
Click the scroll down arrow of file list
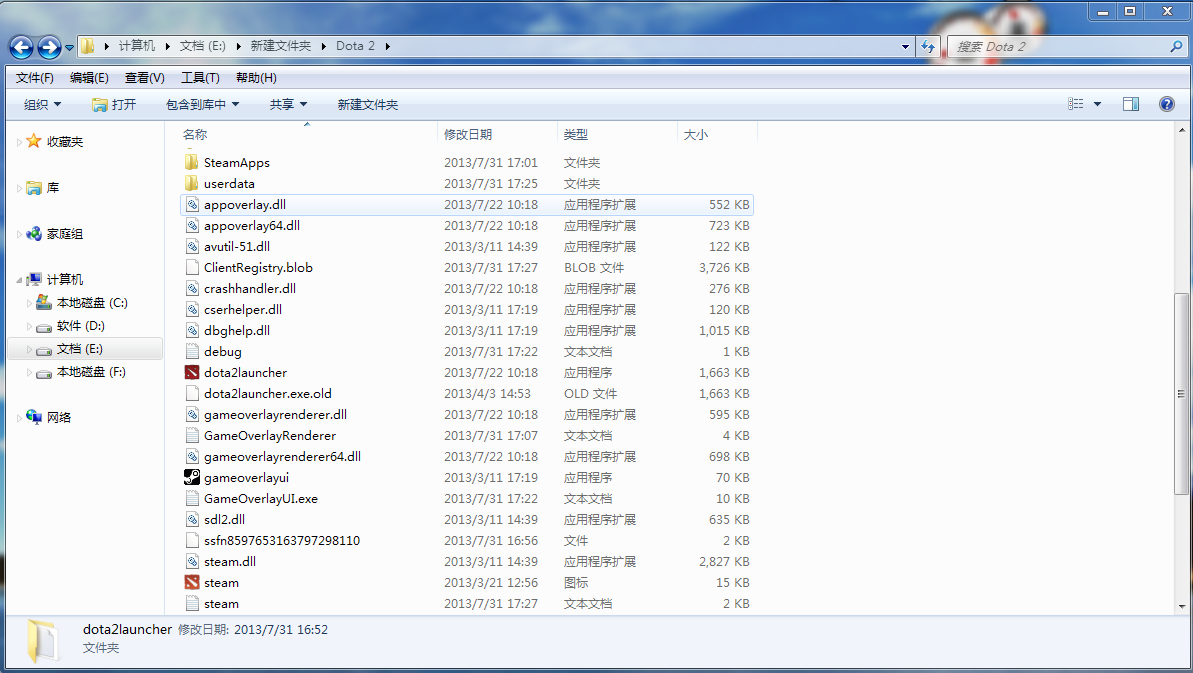tap(1181, 606)
